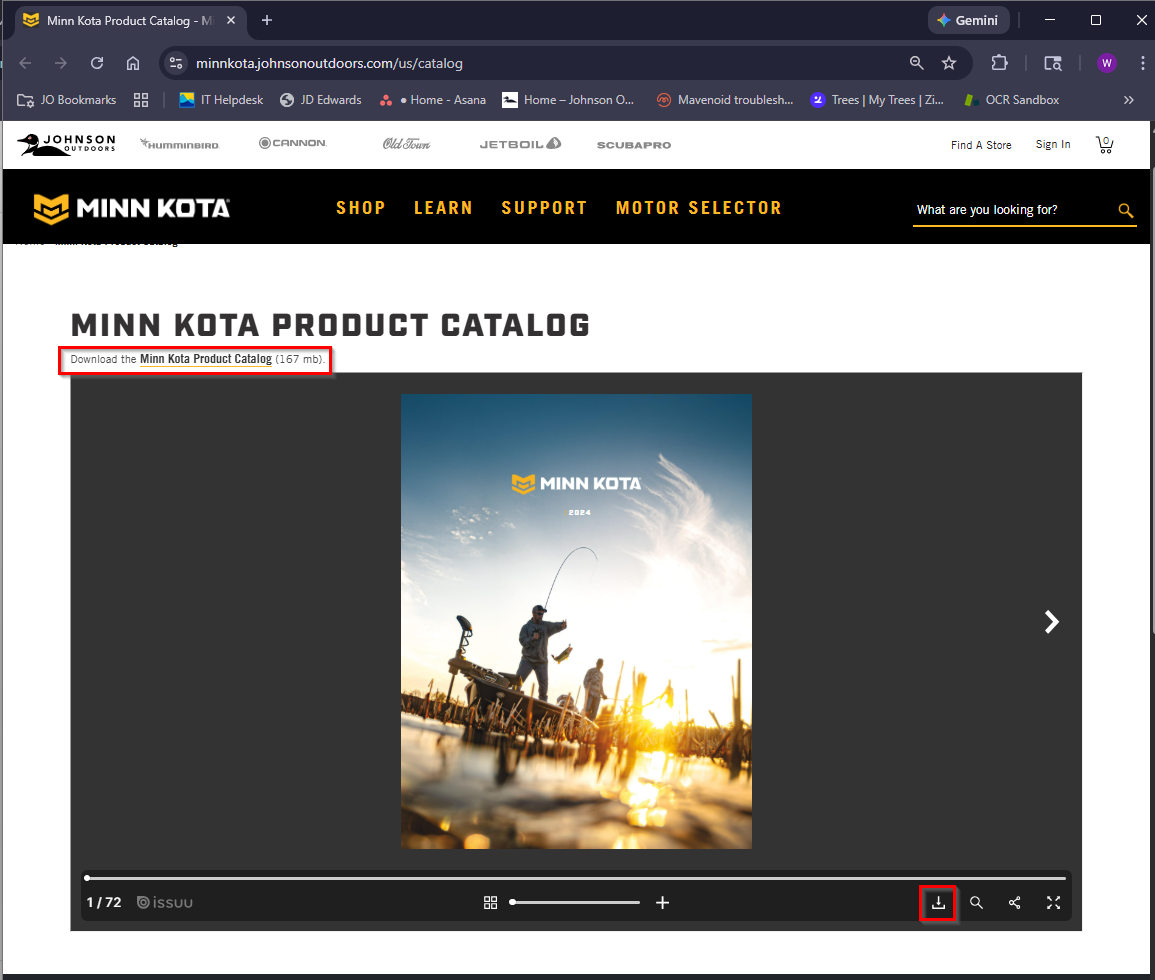Click the share icon in catalog viewer
The height and width of the screenshot is (980, 1155).
(x=1015, y=903)
